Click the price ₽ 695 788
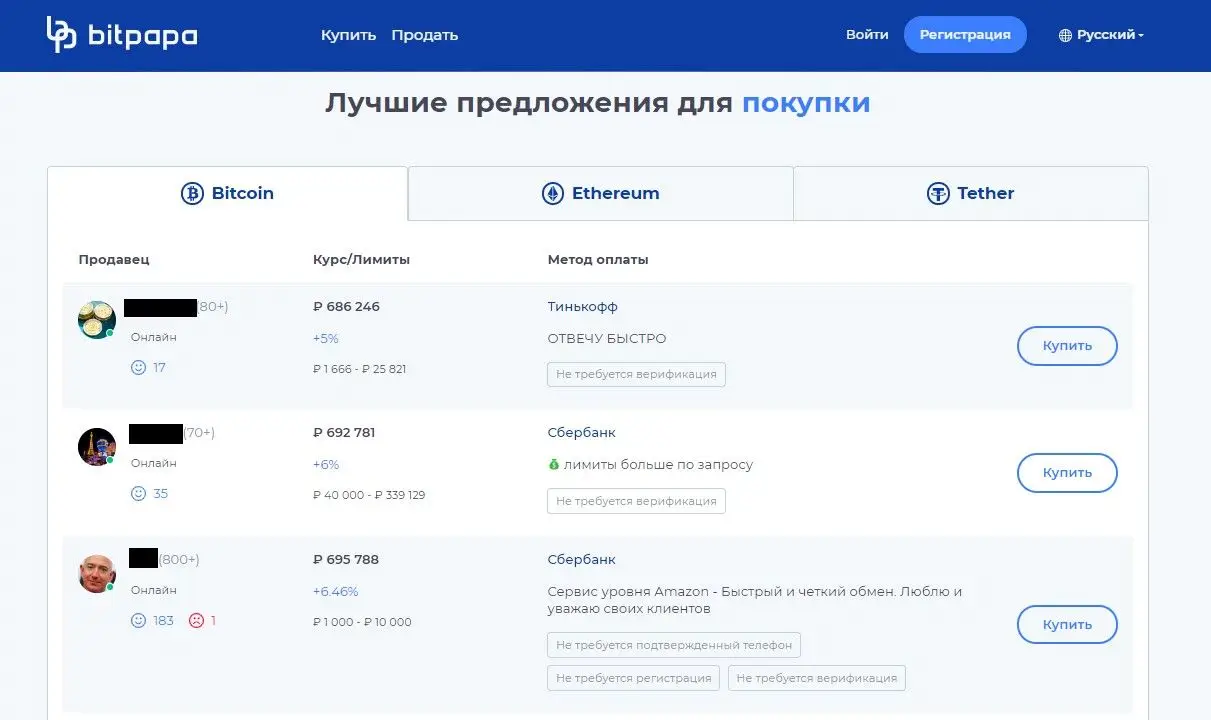 tap(346, 560)
